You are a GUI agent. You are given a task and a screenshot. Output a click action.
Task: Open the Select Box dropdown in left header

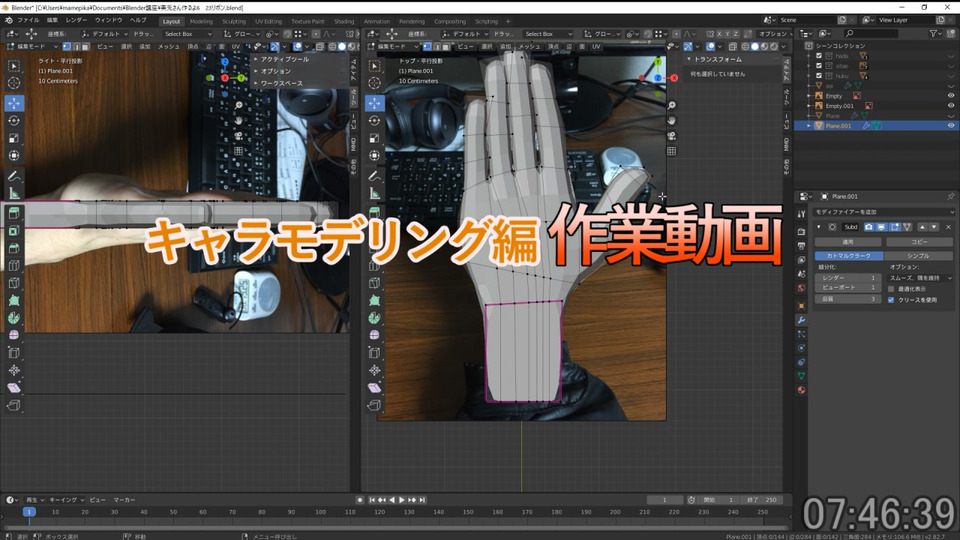(187, 34)
